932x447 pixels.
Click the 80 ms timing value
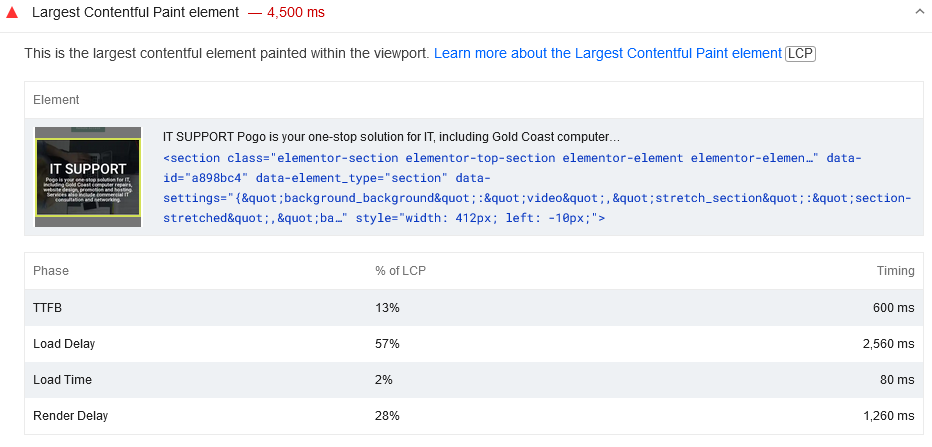tap(898, 380)
